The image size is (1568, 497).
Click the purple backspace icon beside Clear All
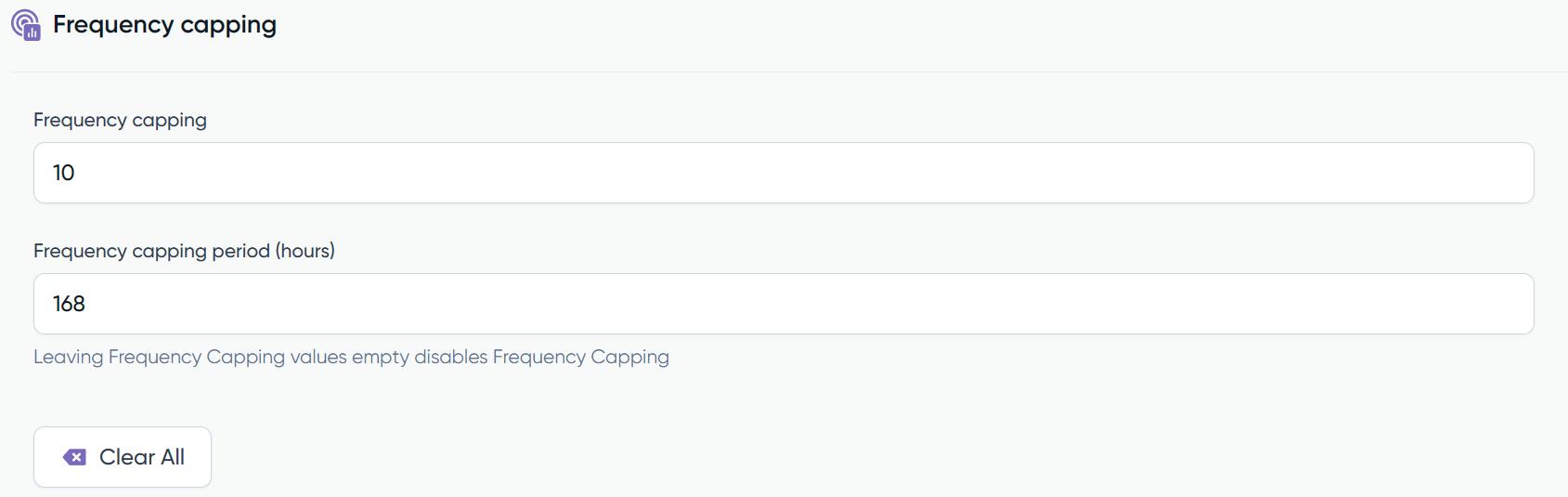(74, 457)
